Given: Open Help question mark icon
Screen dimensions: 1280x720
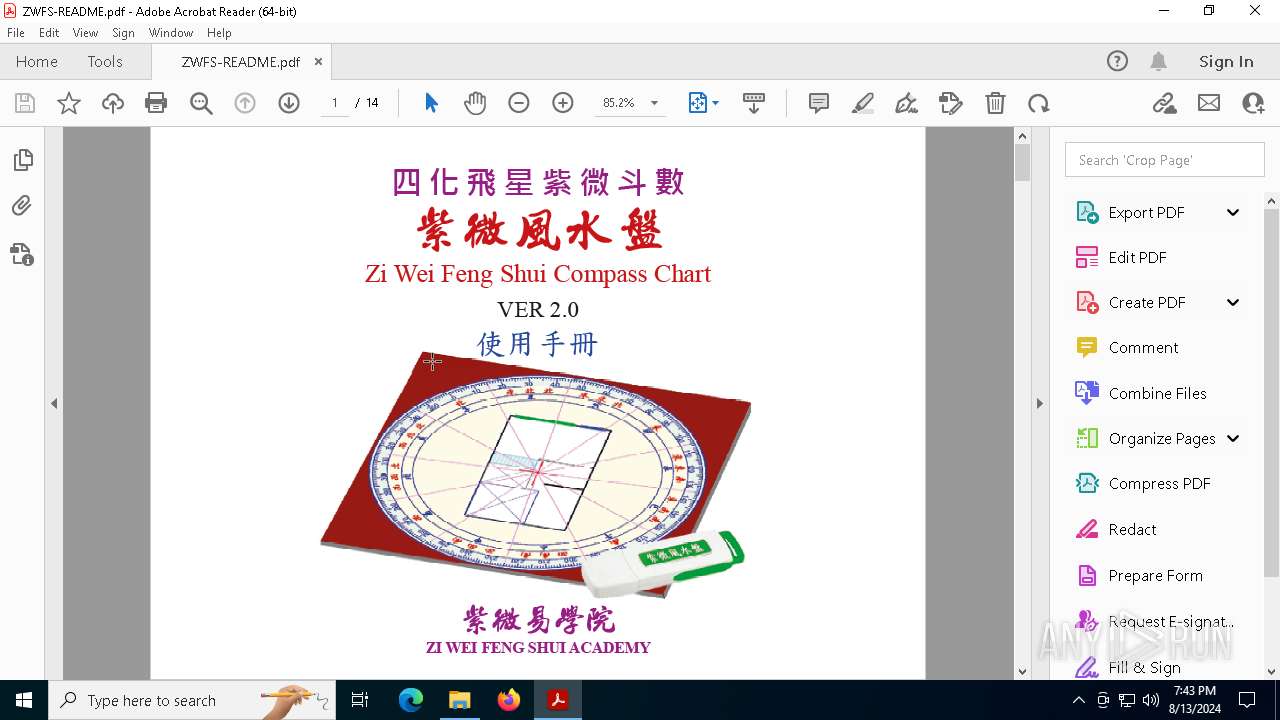Looking at the screenshot, I should pos(1117,61).
